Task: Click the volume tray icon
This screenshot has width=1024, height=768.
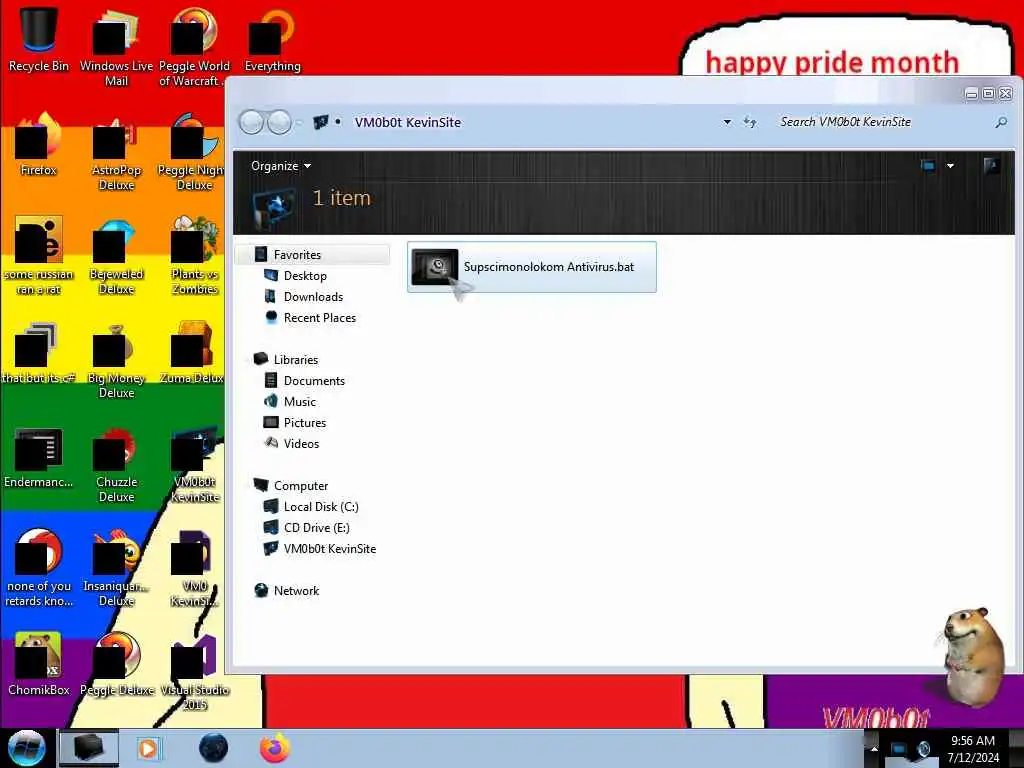Action: click(x=923, y=749)
